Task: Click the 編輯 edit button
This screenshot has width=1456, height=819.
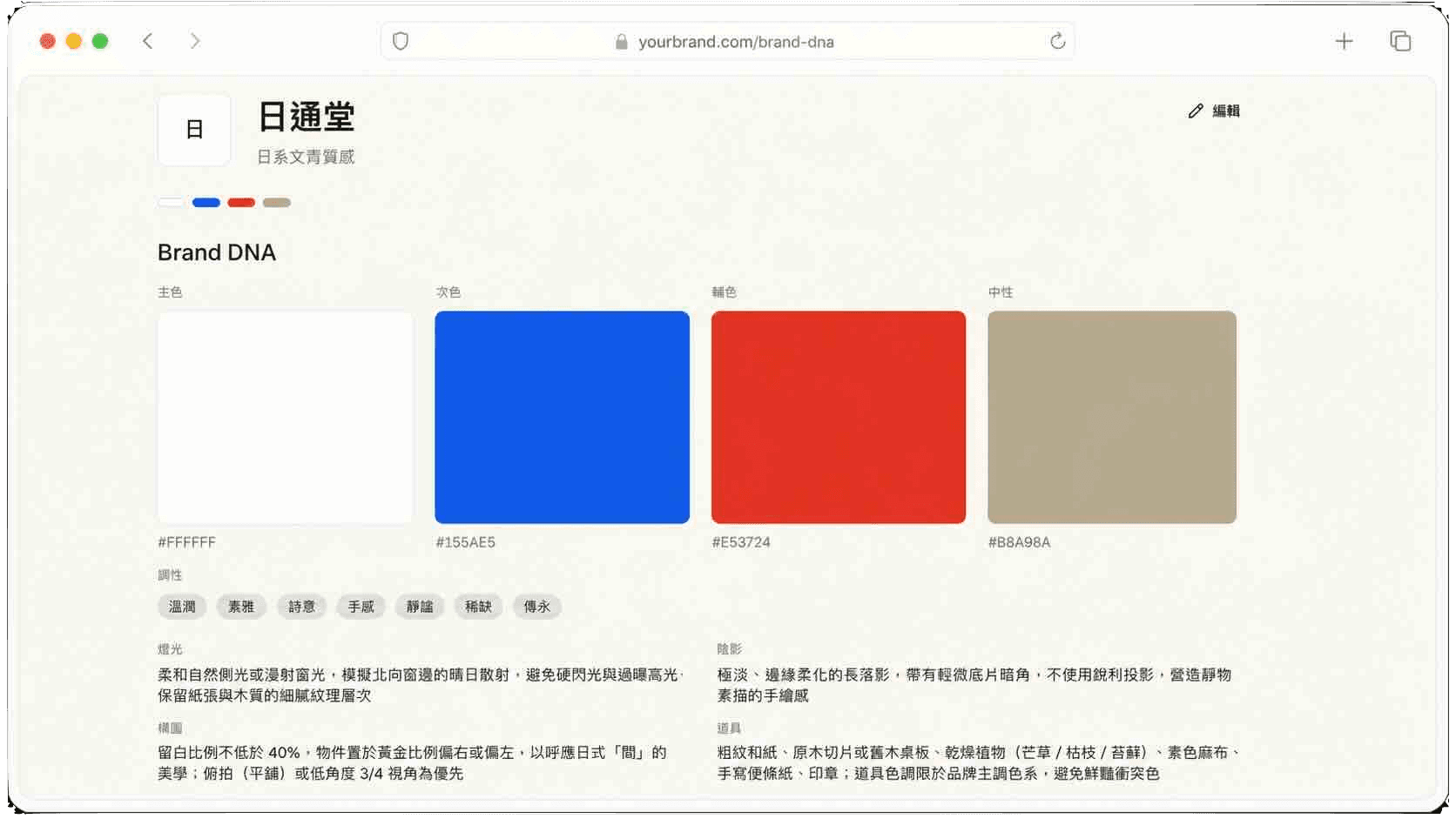Action: [x=1214, y=111]
